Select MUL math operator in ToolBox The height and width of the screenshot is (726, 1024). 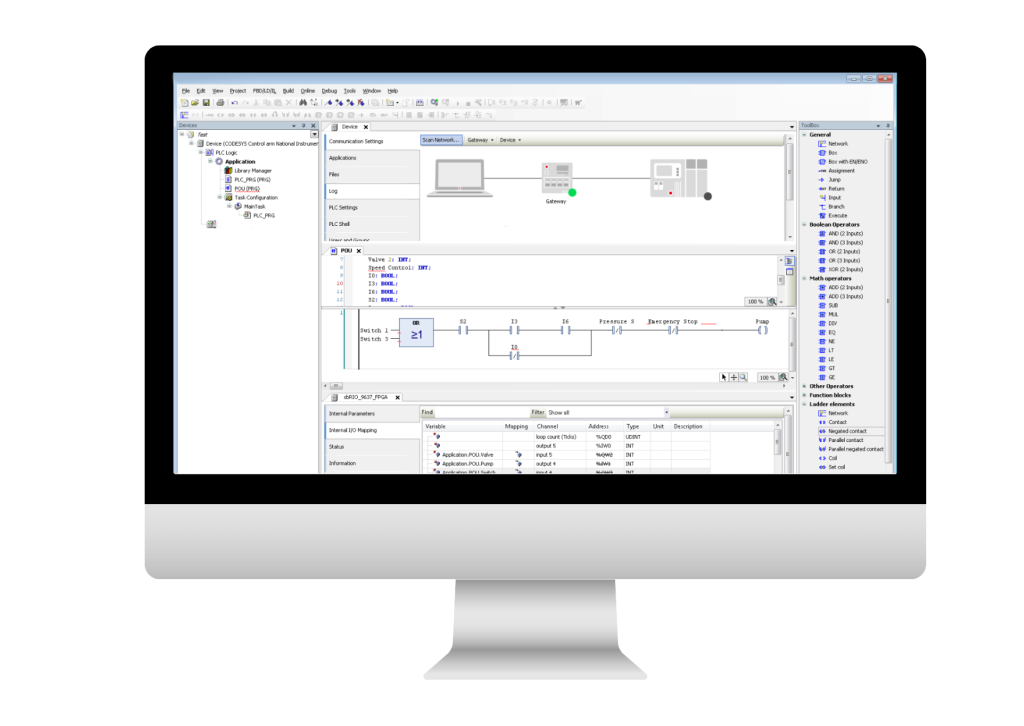coord(828,314)
